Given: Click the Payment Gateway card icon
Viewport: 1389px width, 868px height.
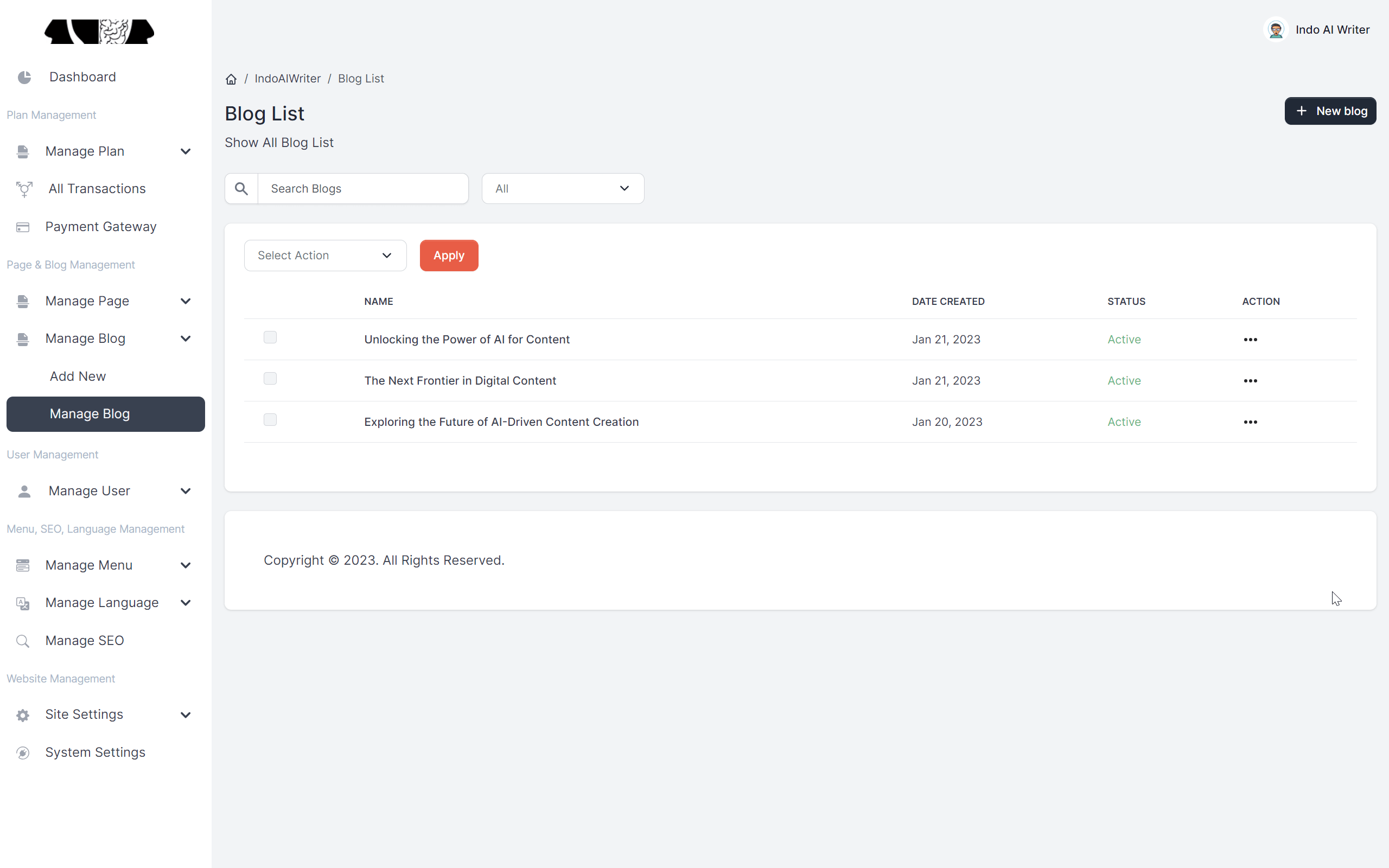Looking at the screenshot, I should (x=23, y=227).
